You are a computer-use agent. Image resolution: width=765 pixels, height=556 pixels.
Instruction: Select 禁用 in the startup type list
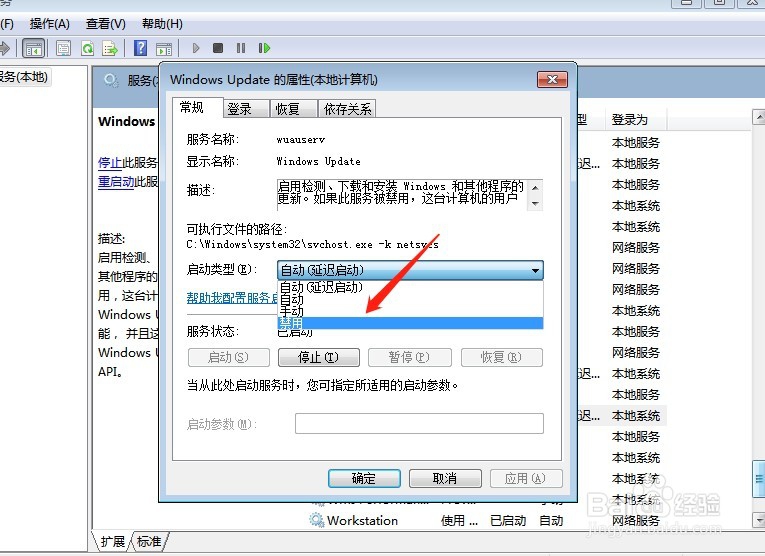coord(410,323)
